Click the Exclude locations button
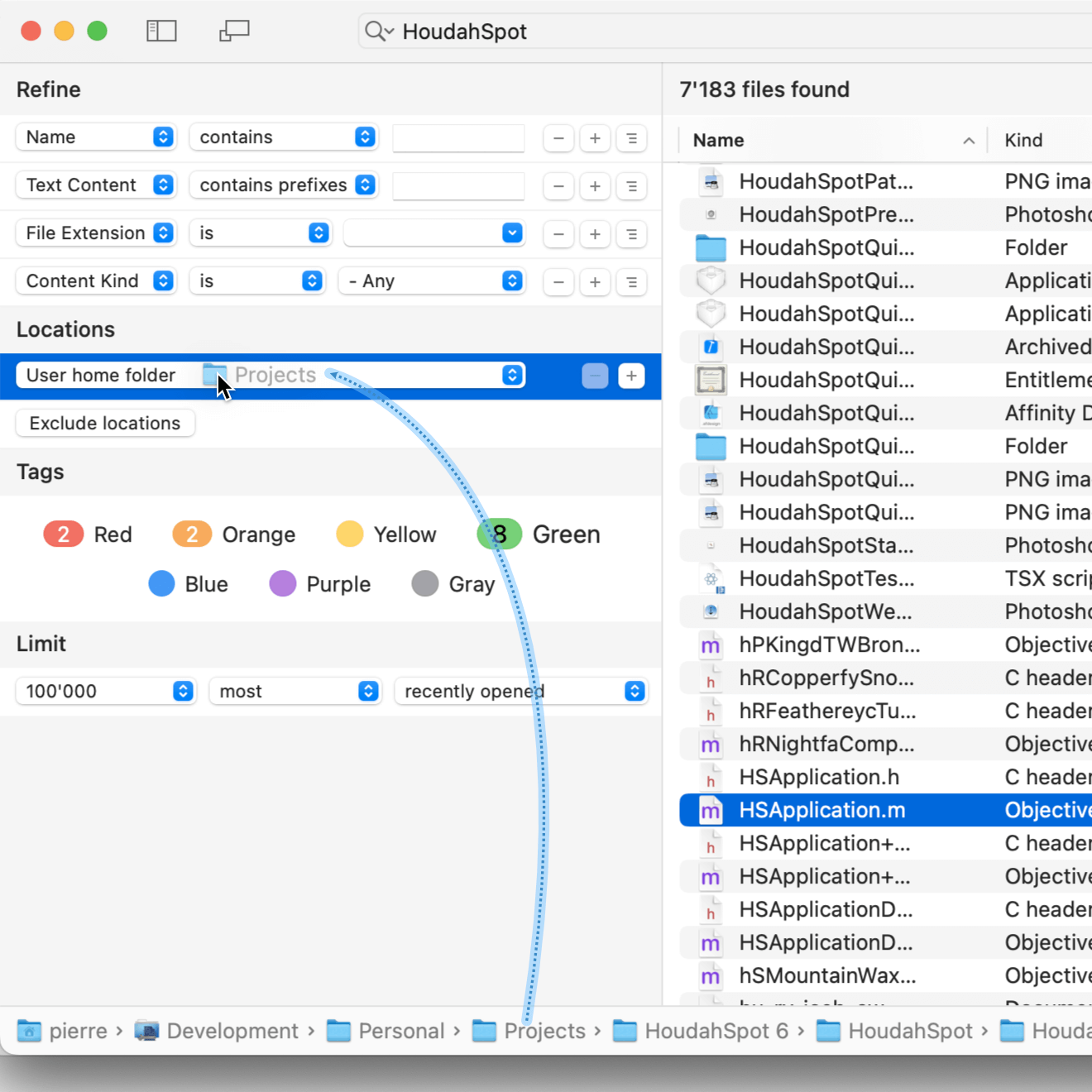The height and width of the screenshot is (1092, 1092). tap(105, 424)
